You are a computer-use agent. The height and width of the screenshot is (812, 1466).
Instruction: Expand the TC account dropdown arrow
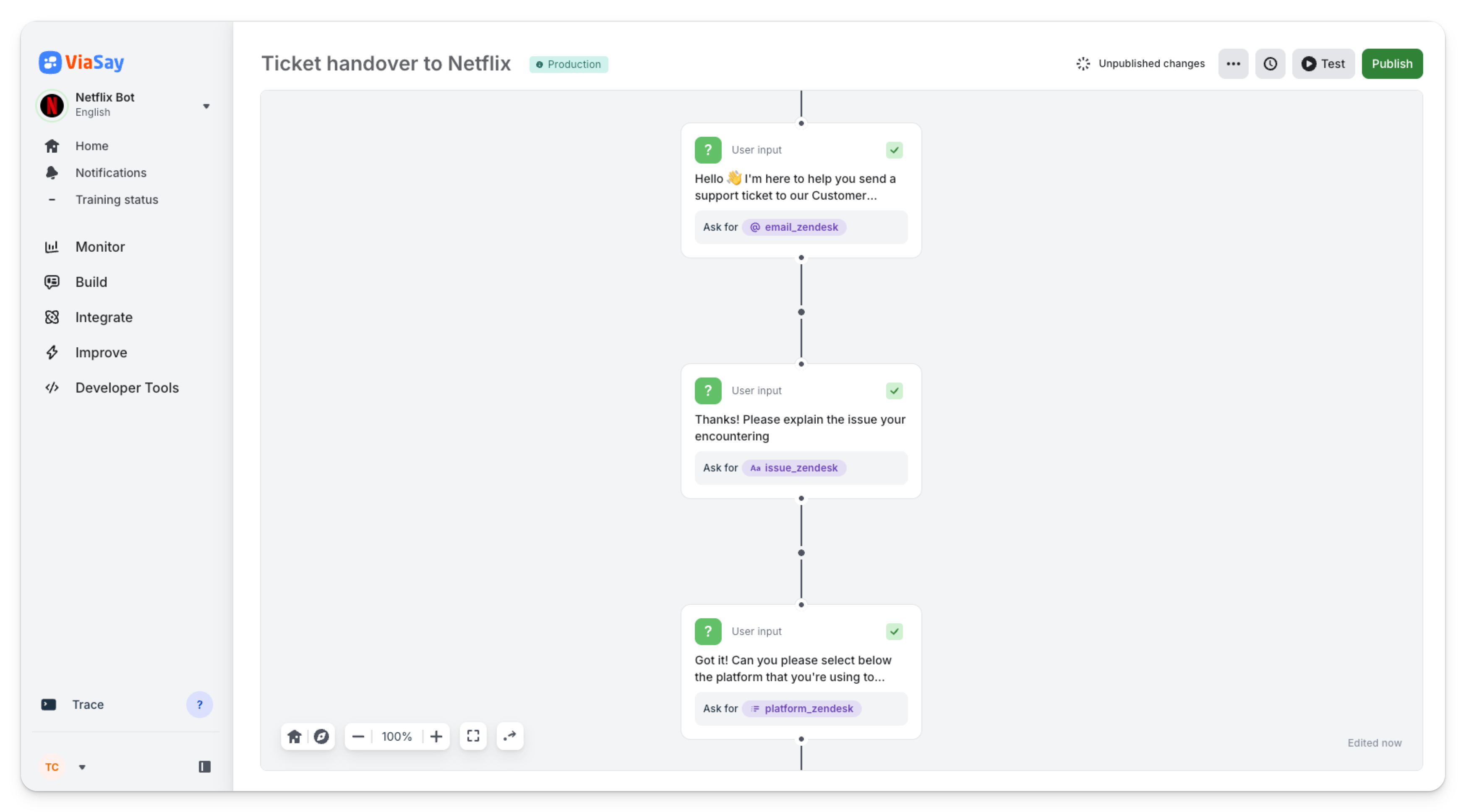82,767
